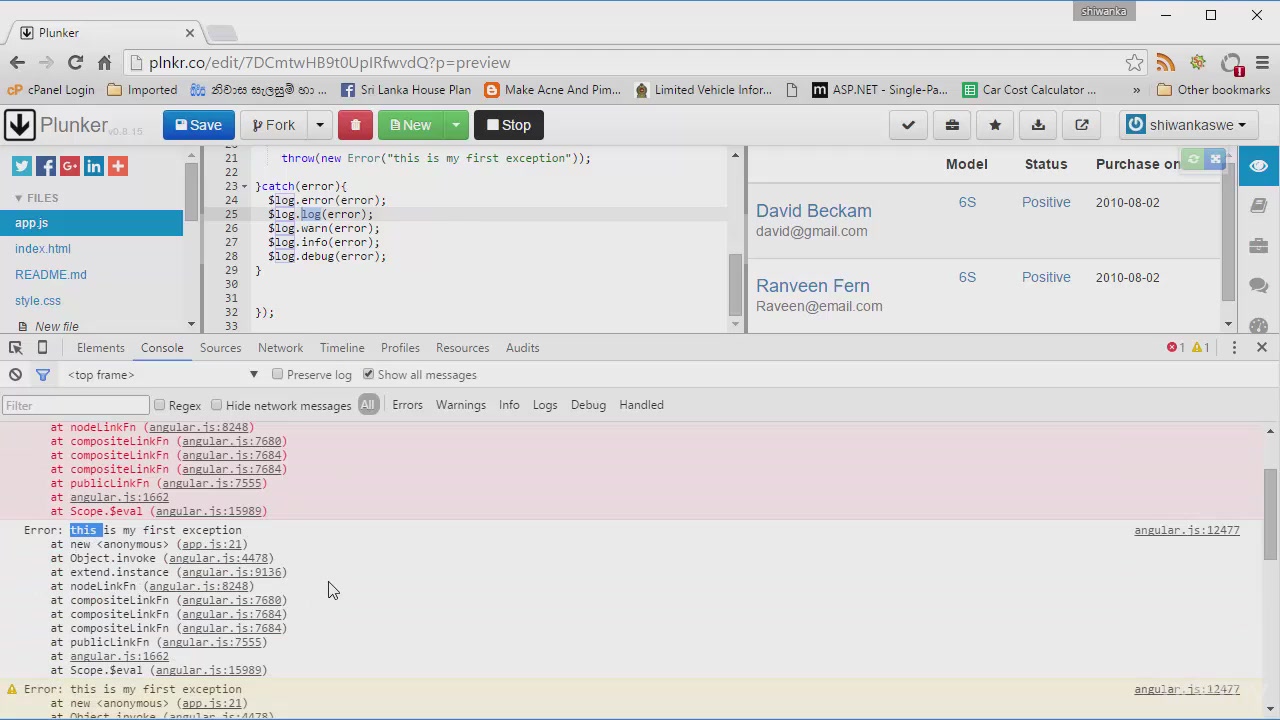
Task: Bookmark this page with the star
Action: (1134, 63)
